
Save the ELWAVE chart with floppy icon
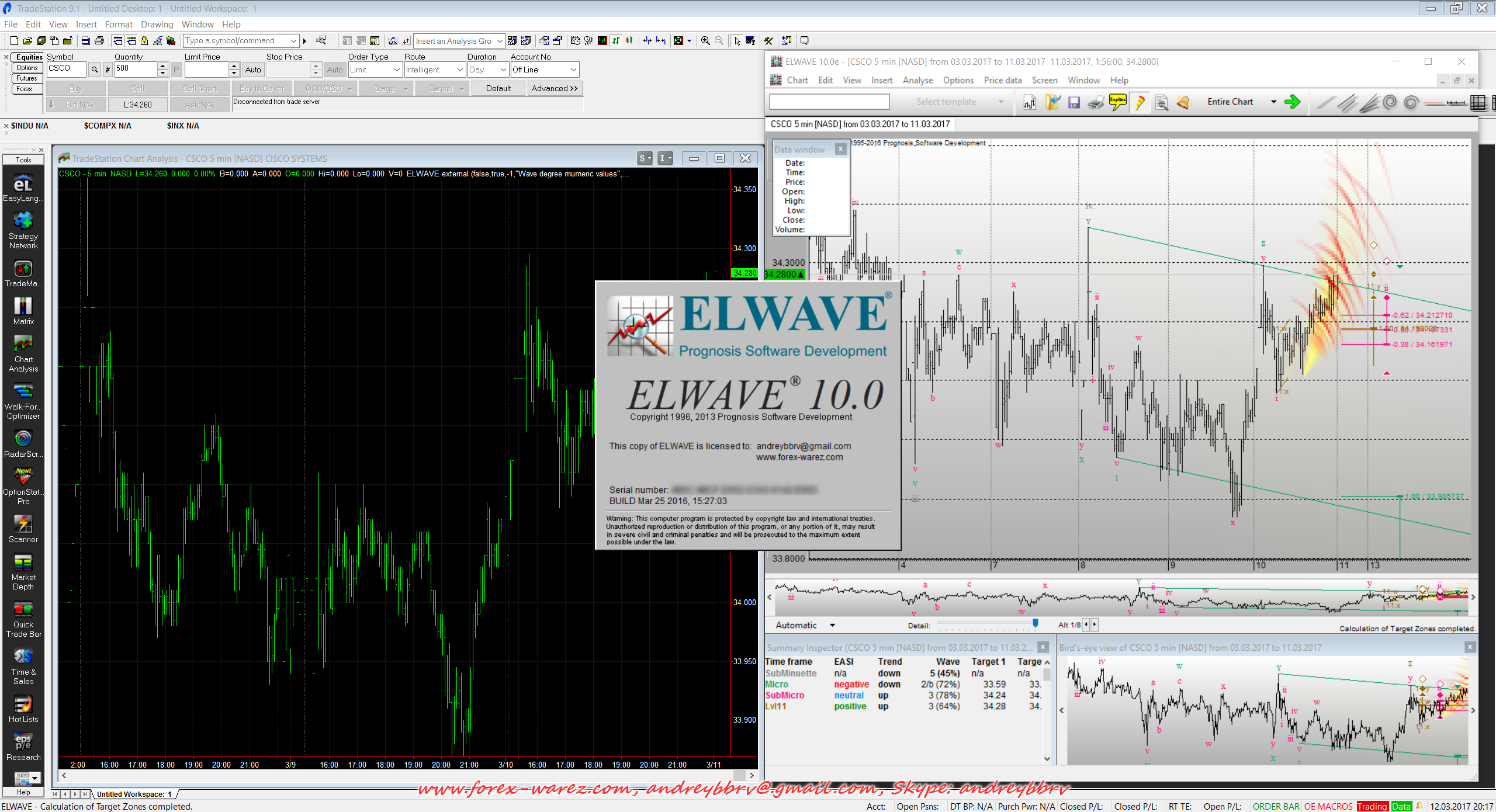coord(1073,102)
